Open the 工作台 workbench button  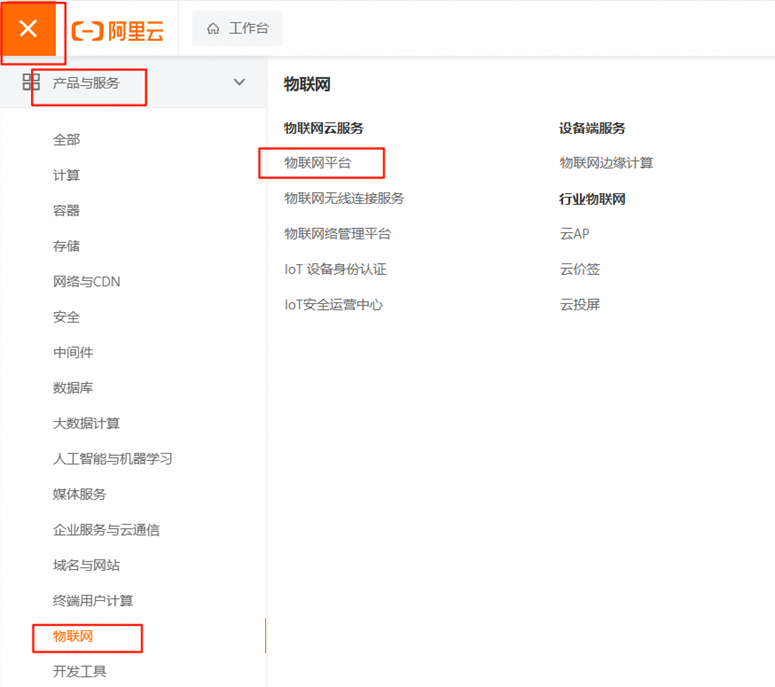pos(237,29)
